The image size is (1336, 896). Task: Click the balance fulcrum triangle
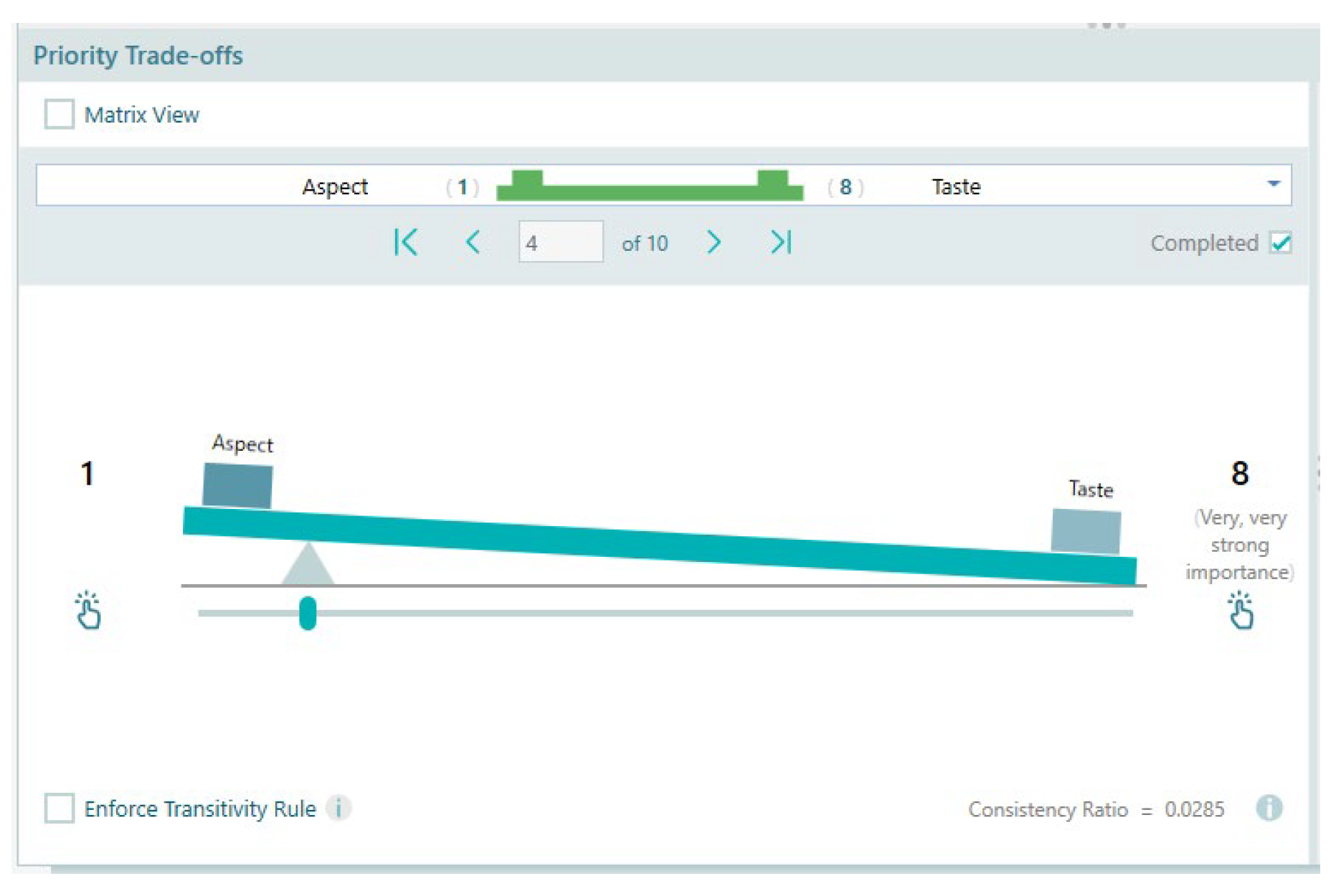click(x=308, y=566)
